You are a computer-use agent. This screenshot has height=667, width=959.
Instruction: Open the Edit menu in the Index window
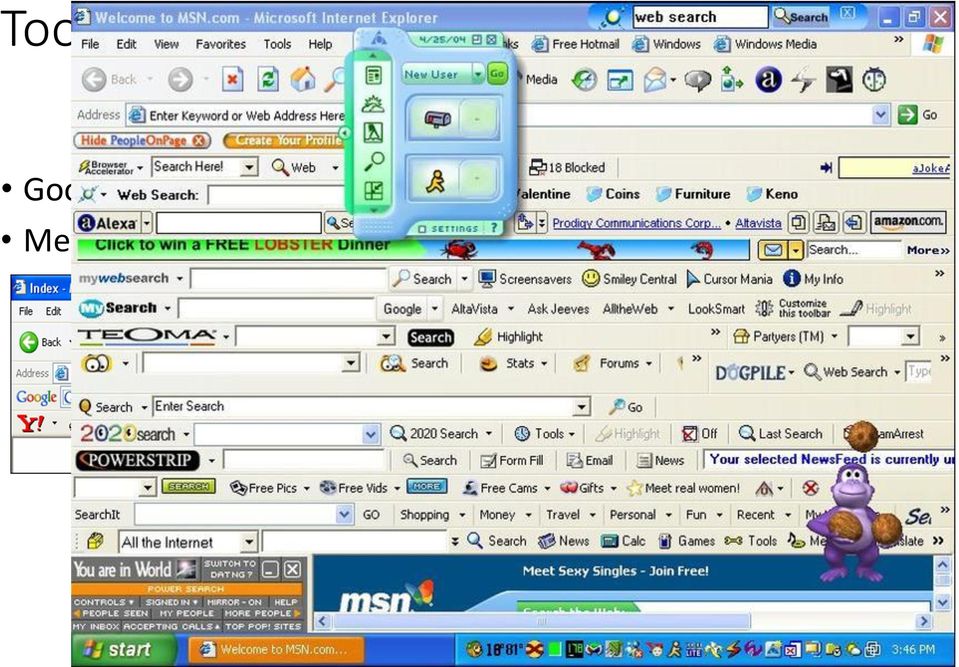point(53,311)
